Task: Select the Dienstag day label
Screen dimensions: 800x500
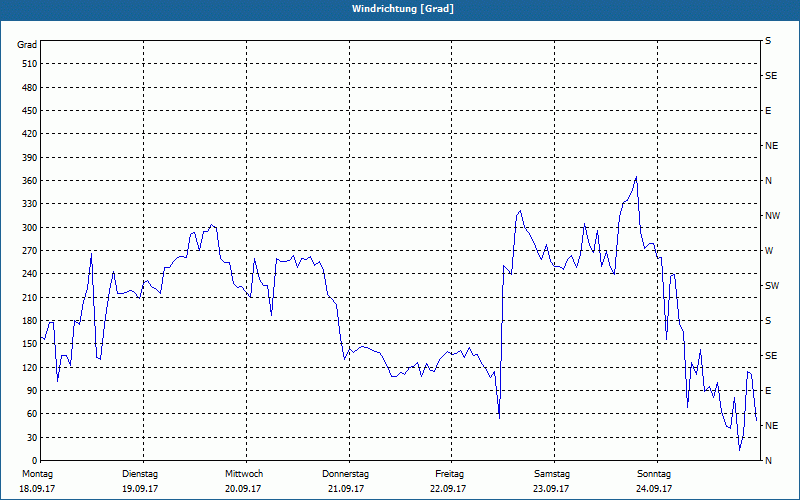Action: click(140, 474)
